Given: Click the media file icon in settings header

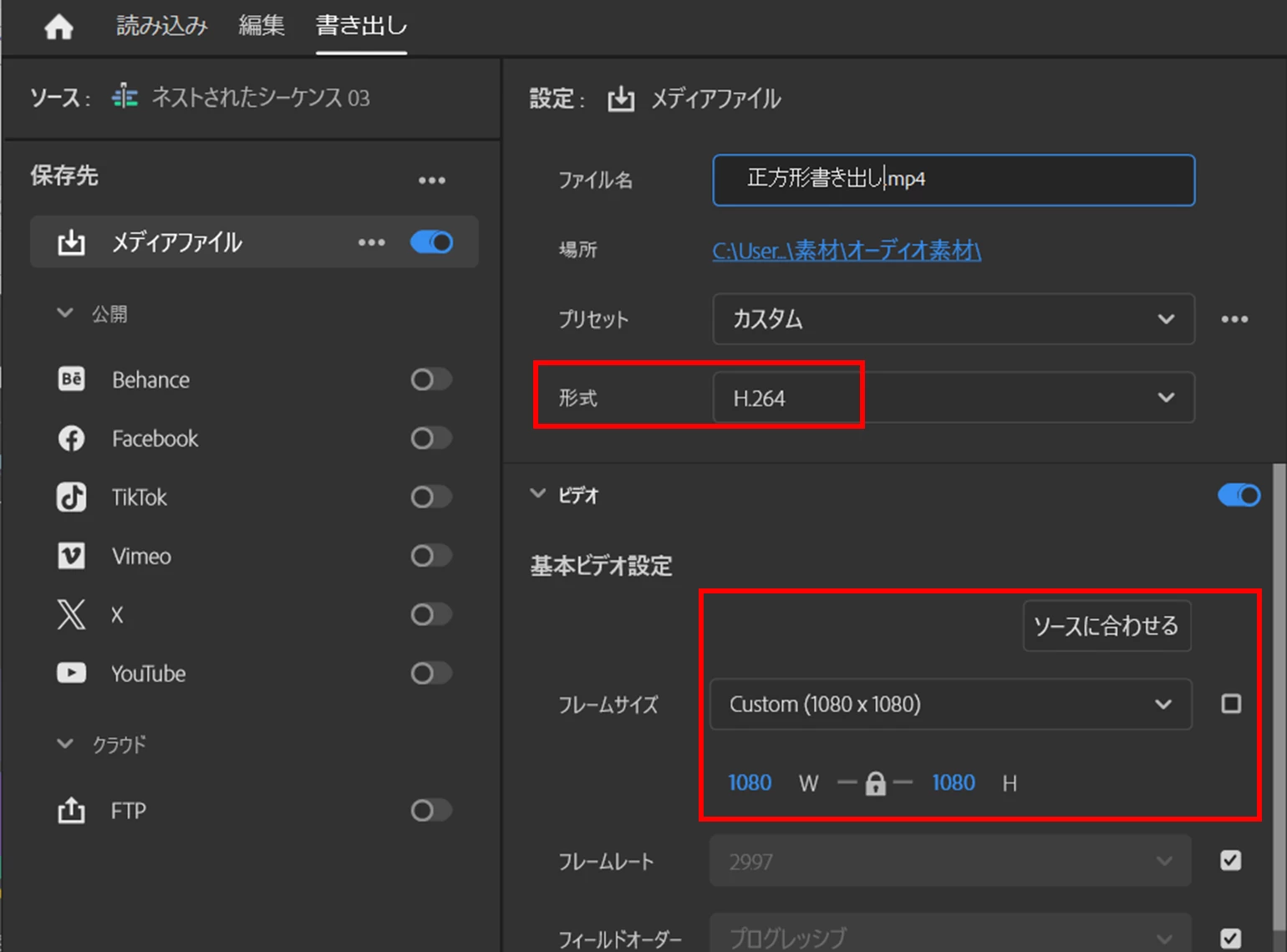Looking at the screenshot, I should coord(621,99).
